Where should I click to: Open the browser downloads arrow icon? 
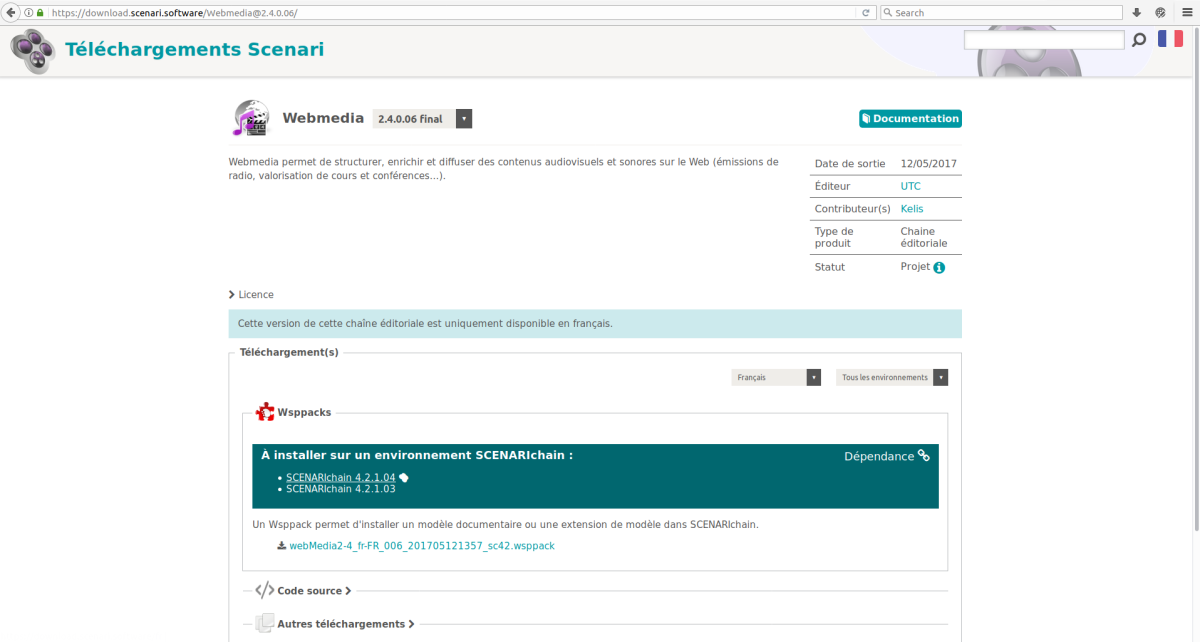tap(1137, 13)
